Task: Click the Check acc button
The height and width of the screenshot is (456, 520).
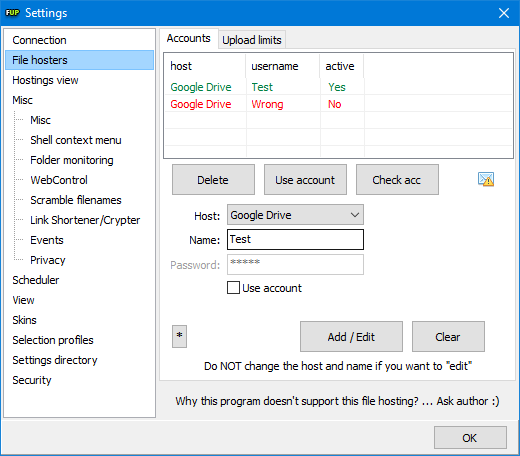Action: click(x=397, y=180)
